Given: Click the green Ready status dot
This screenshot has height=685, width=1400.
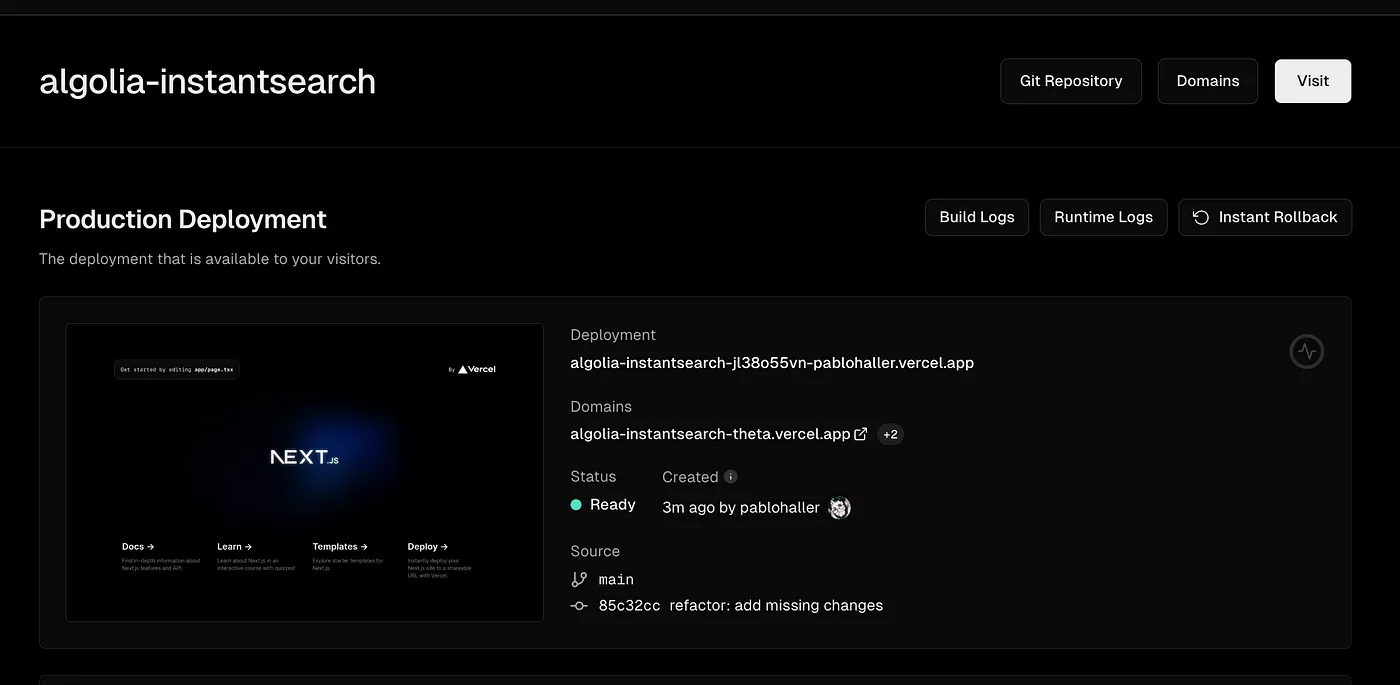Looking at the screenshot, I should tap(576, 505).
